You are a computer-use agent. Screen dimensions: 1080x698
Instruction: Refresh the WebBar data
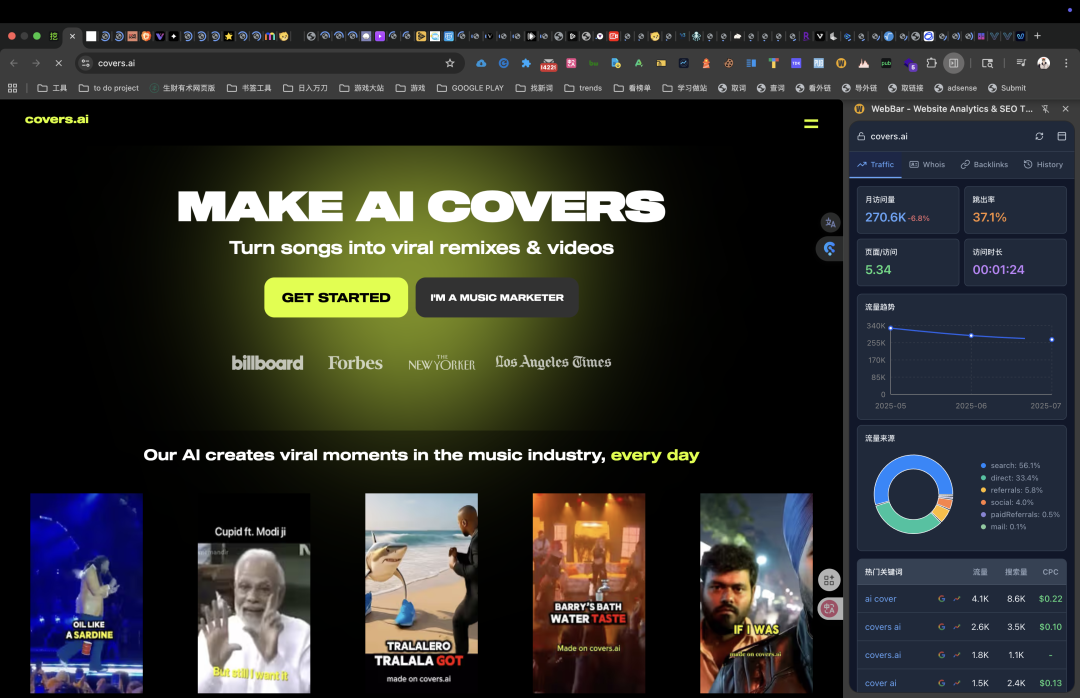1039,136
